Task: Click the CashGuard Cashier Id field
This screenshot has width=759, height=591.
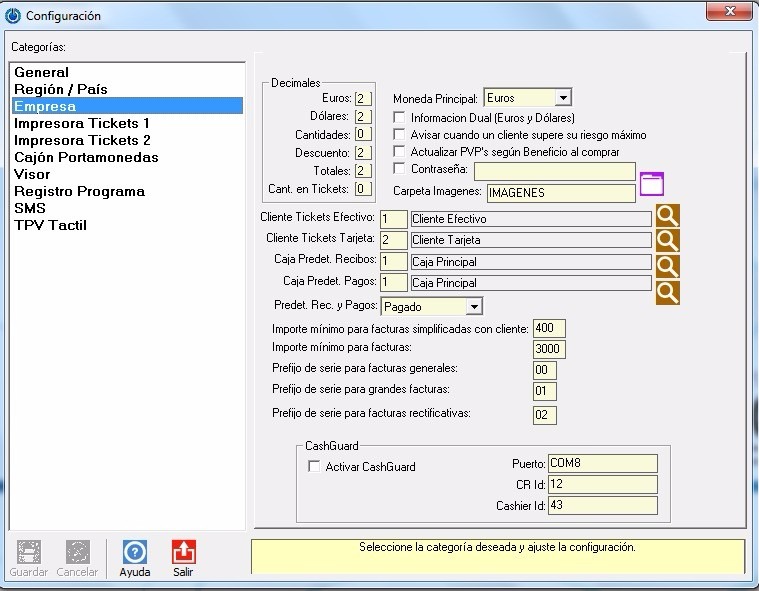Action: [x=603, y=505]
